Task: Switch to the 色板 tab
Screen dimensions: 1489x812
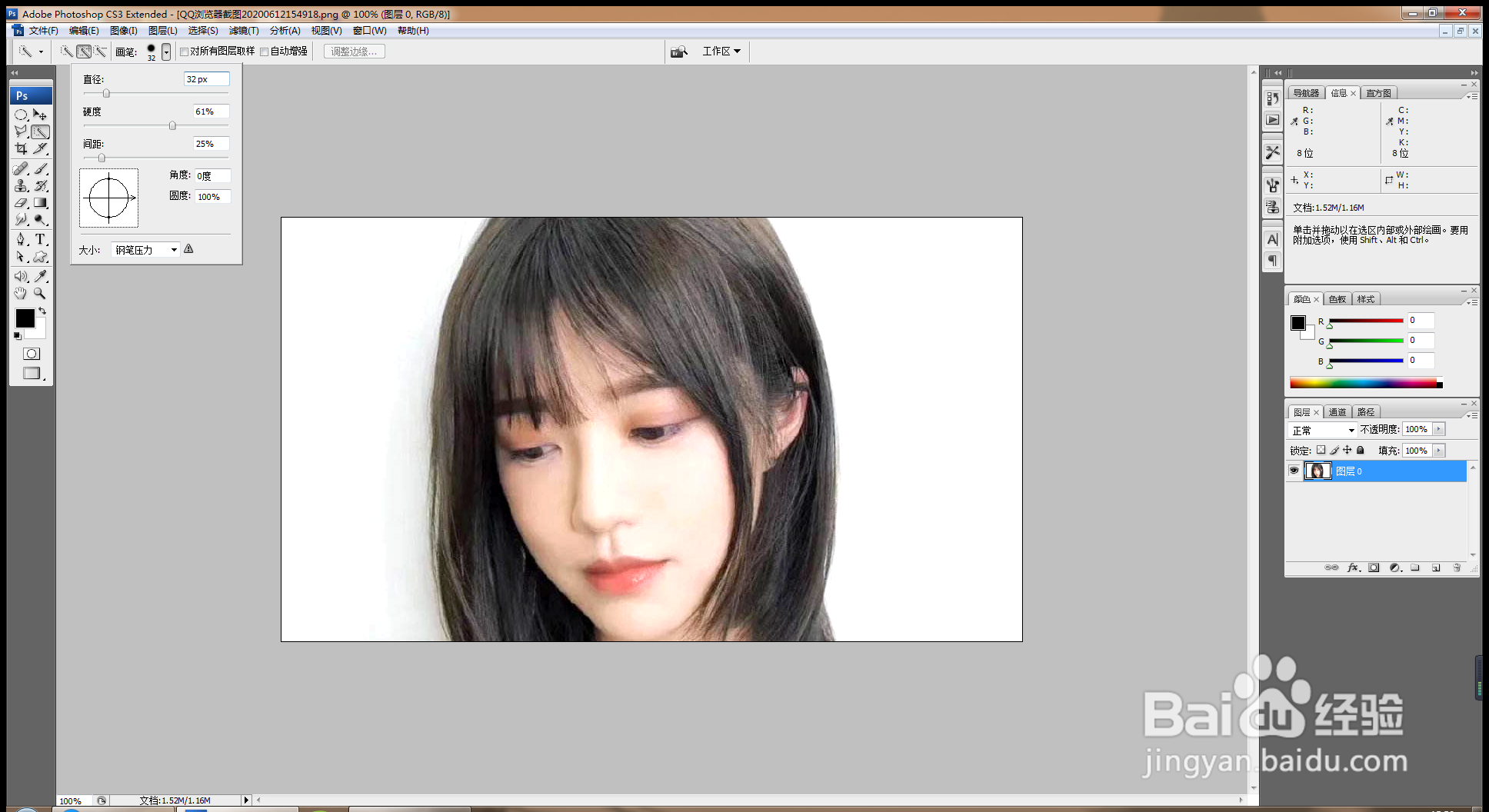Action: (1337, 299)
